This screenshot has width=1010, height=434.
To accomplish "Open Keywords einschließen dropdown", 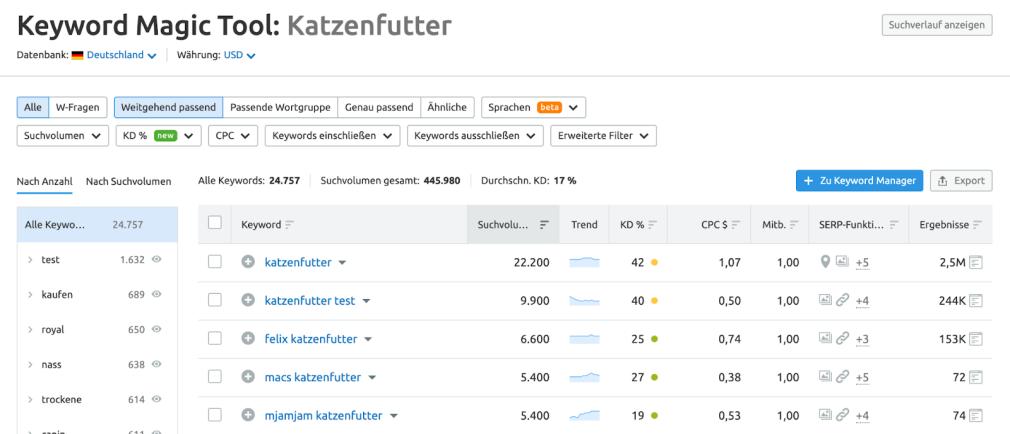I will coord(332,136).
